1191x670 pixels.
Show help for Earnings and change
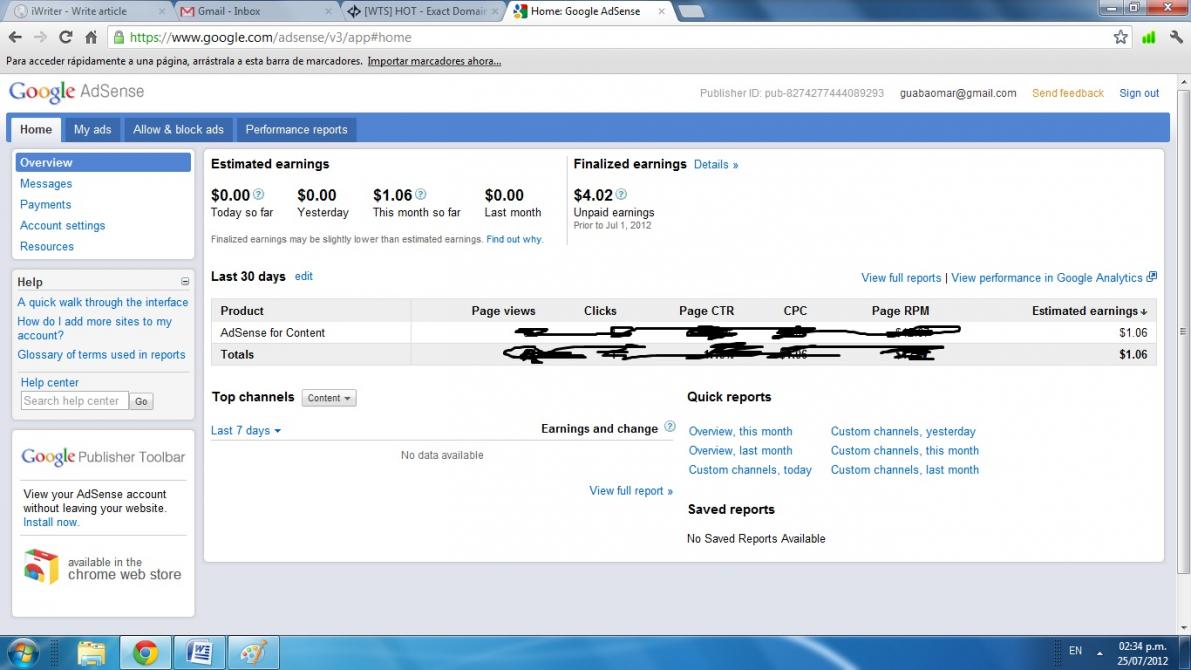coord(669,427)
